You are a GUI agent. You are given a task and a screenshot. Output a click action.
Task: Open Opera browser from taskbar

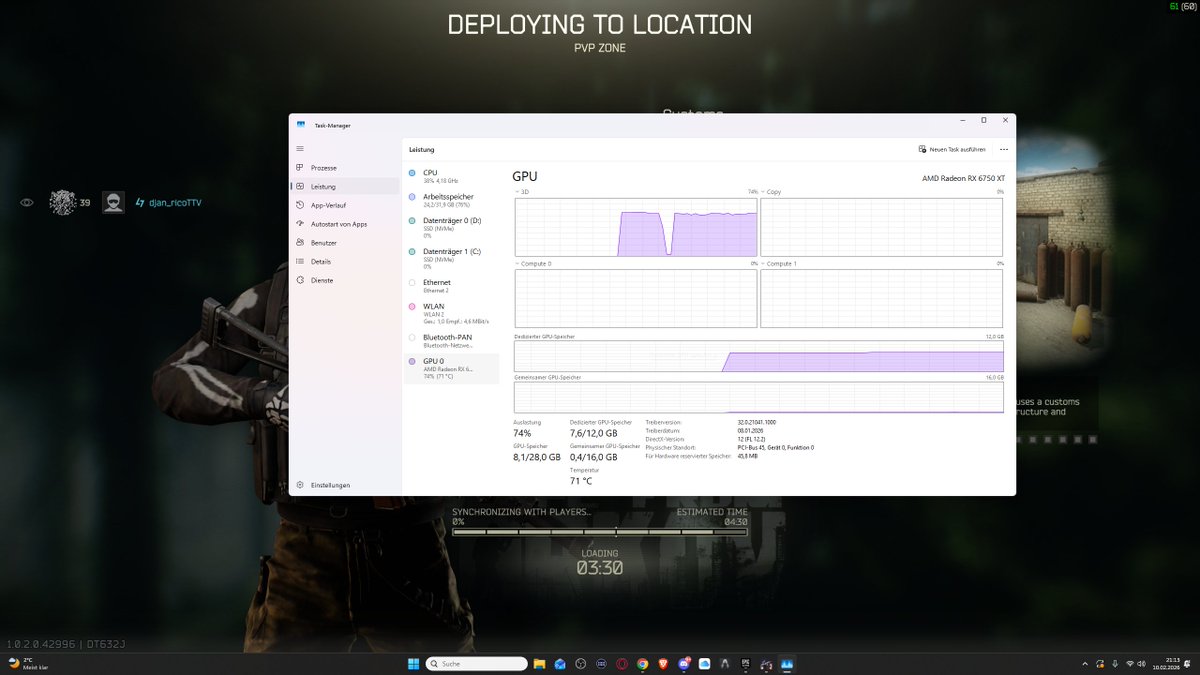point(622,663)
